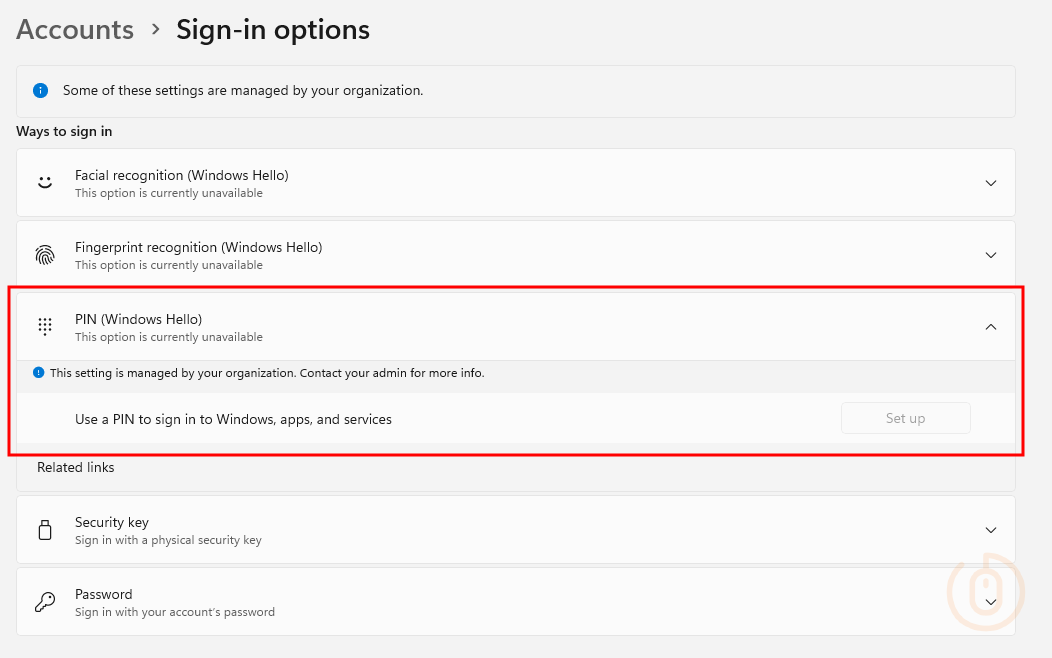Click the Facial recognition smiley face icon
The image size is (1052, 658).
point(44,183)
